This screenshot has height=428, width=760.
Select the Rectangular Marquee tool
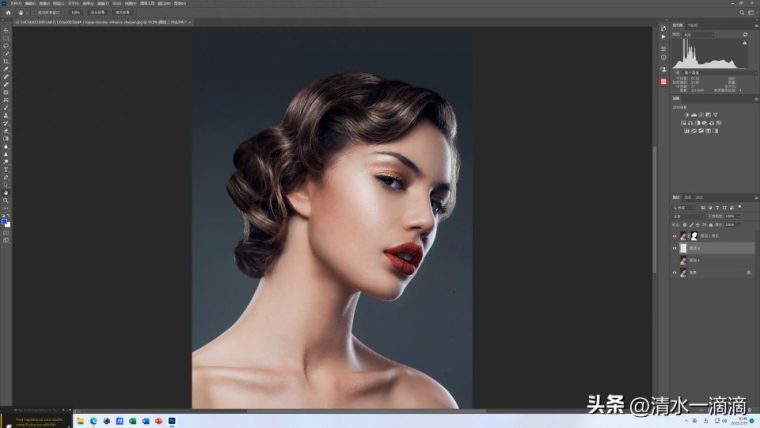pyautogui.click(x=6, y=38)
